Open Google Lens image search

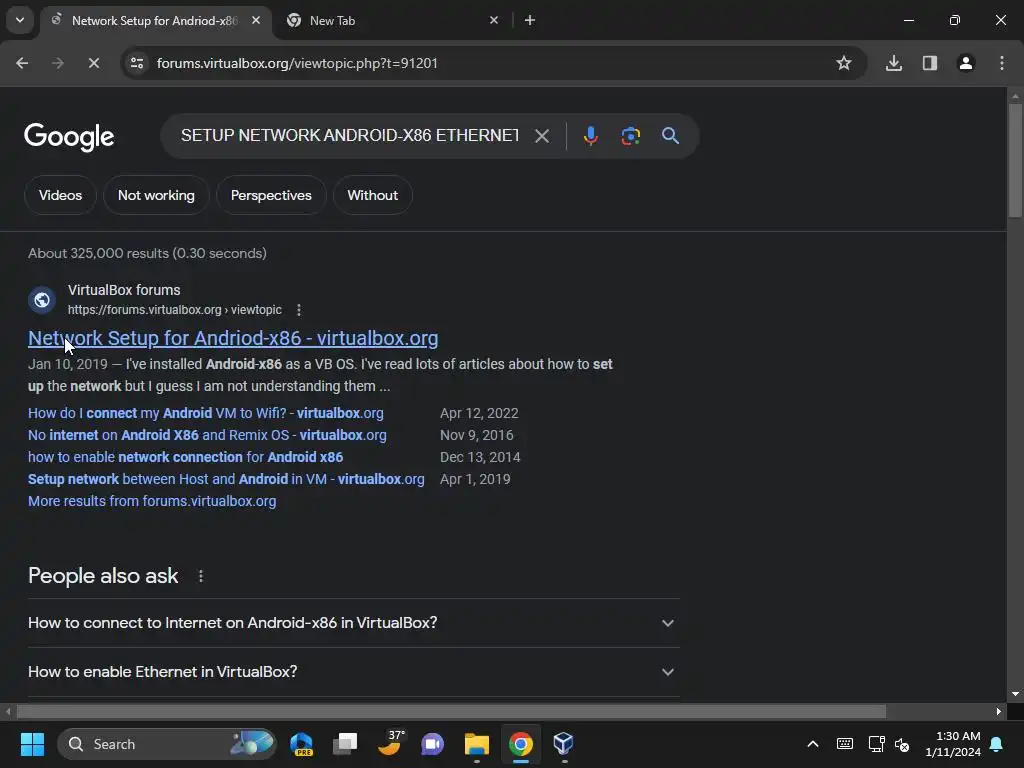tap(630, 136)
